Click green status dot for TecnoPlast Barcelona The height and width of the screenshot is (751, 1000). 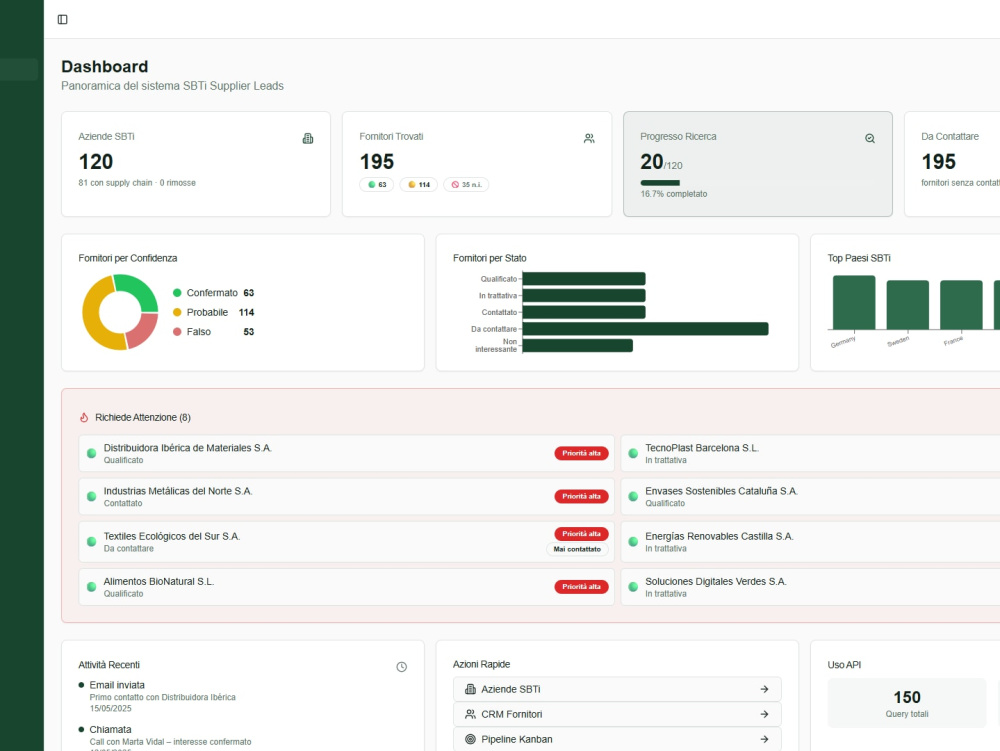tap(633, 453)
